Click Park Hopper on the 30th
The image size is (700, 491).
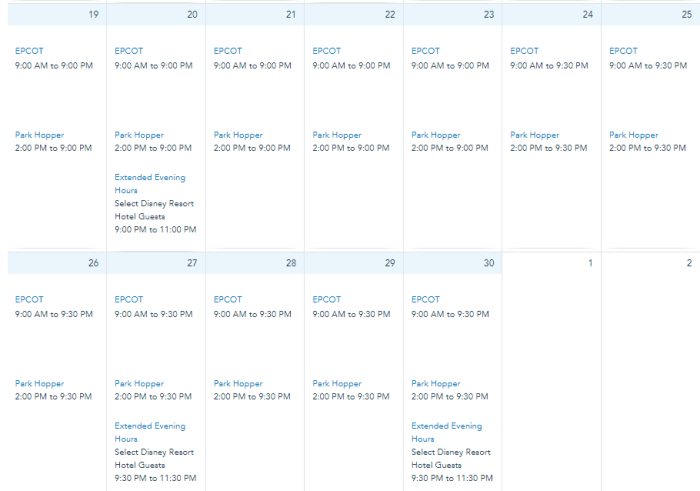pos(436,383)
